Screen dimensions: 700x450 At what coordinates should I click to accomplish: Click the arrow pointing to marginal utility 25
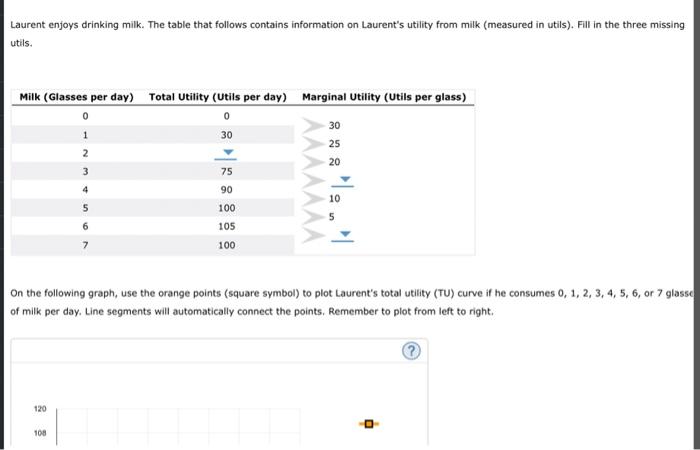(313, 144)
